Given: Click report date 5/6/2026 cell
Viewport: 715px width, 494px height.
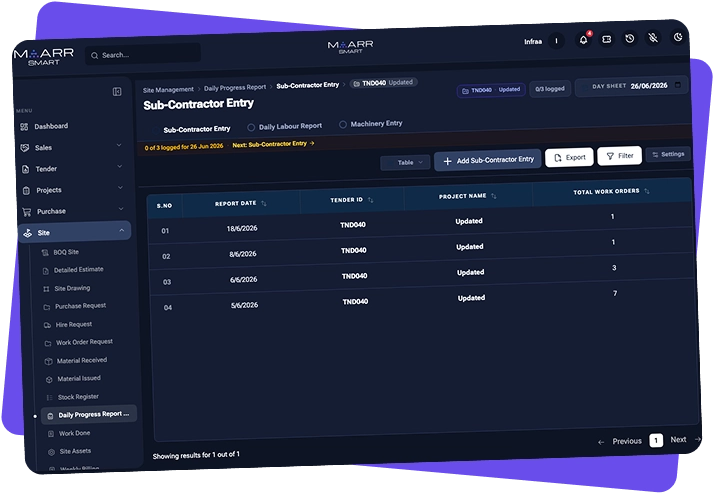Looking at the screenshot, I should tap(244, 305).
